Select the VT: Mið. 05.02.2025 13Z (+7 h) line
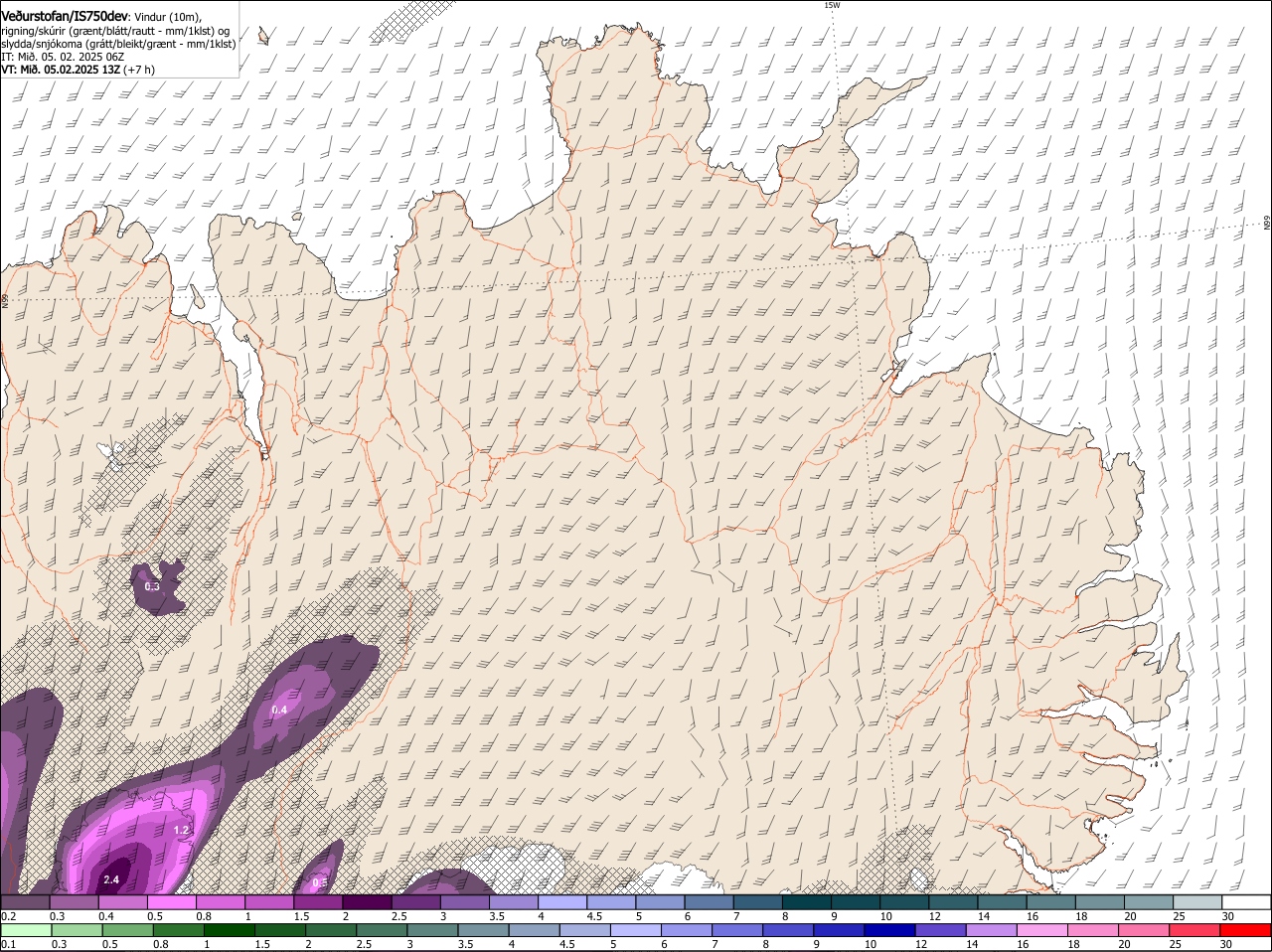Screen dimensions: 1272x952 click(78, 70)
